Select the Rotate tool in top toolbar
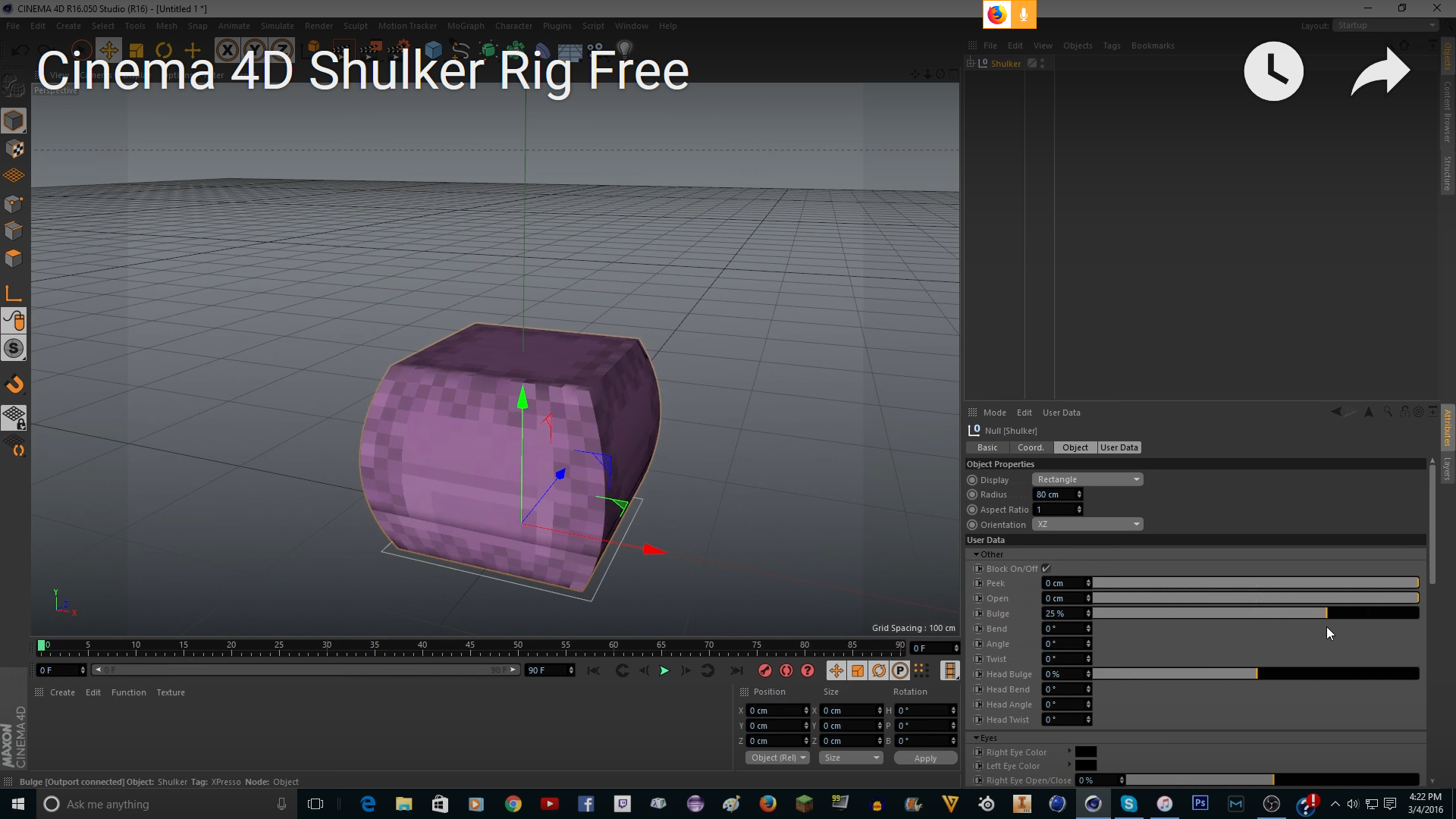This screenshot has height=819, width=1456. point(164,51)
